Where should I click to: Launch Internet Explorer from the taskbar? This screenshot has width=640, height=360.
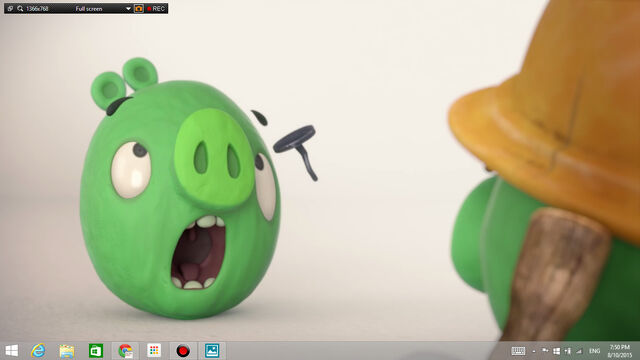click(x=38, y=351)
